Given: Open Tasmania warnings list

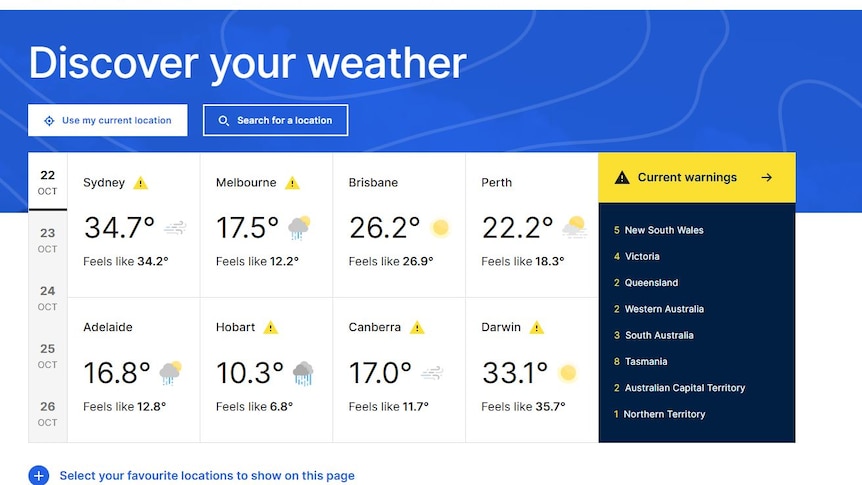Looking at the screenshot, I should (x=645, y=361).
